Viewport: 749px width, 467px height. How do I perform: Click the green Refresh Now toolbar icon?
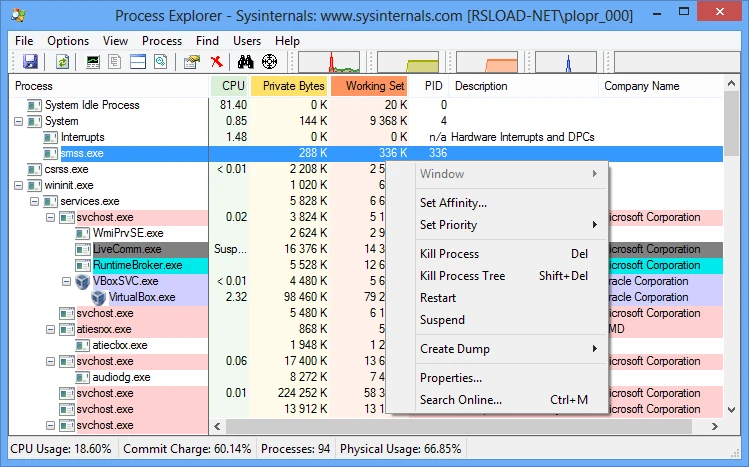coord(62,62)
